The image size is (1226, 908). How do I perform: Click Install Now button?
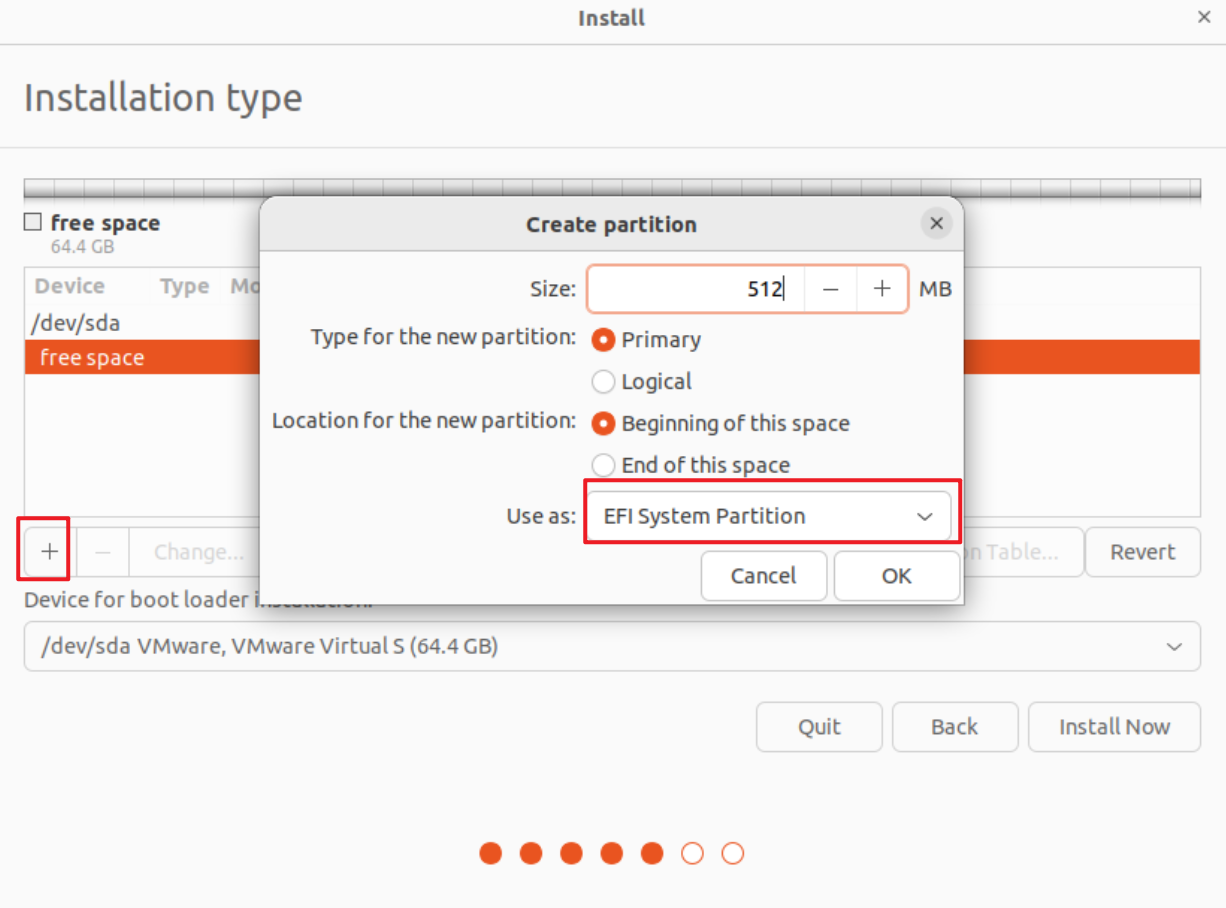click(x=1114, y=727)
